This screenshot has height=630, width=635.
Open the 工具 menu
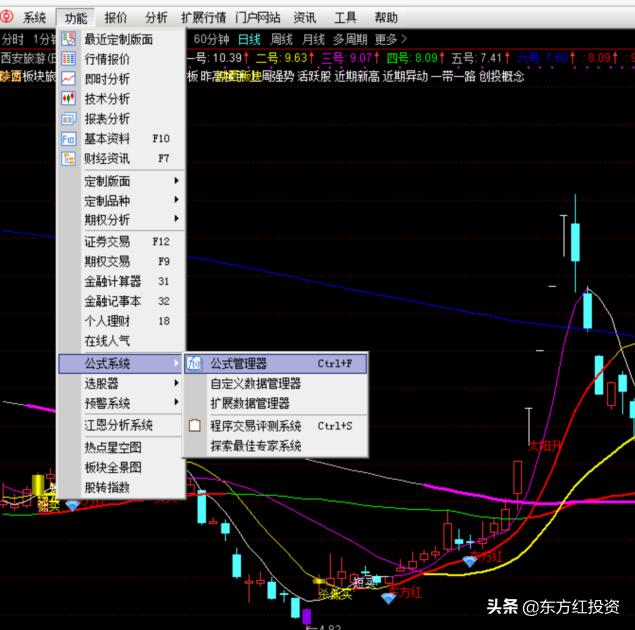pos(345,18)
